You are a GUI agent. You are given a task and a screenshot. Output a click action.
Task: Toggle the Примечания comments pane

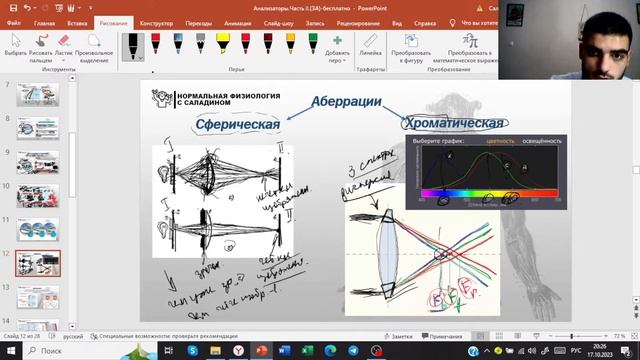point(442,336)
